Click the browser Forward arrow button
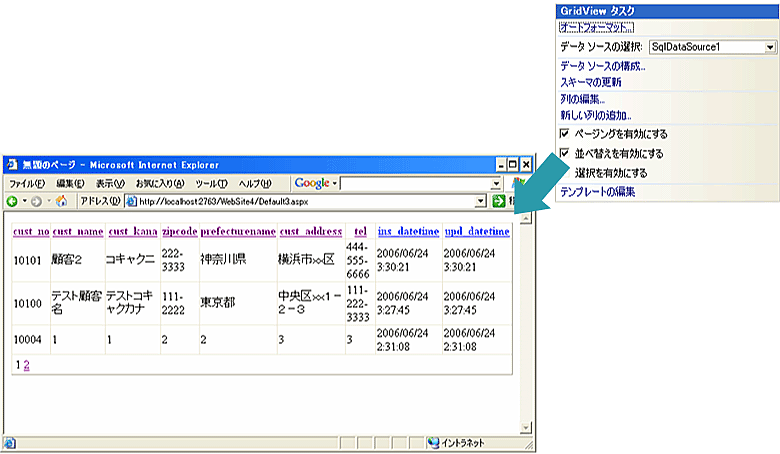Image resolution: width=780 pixels, height=454 pixels. click(37, 201)
